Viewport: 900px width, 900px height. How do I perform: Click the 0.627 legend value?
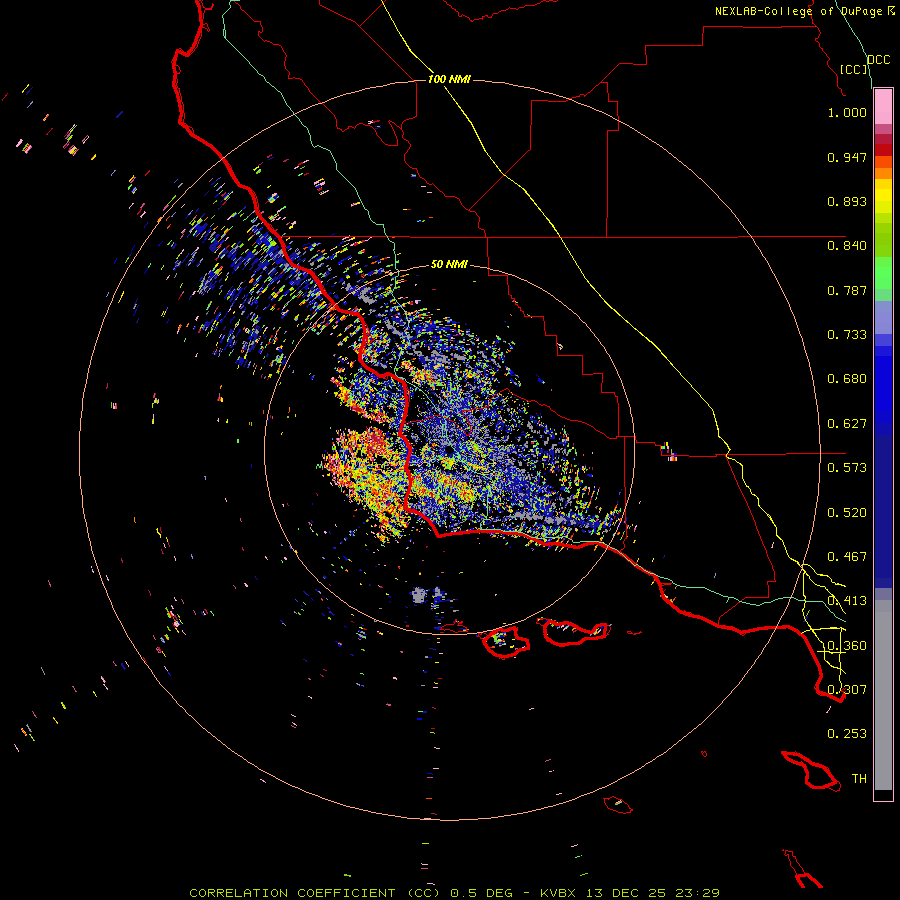[x=847, y=424]
